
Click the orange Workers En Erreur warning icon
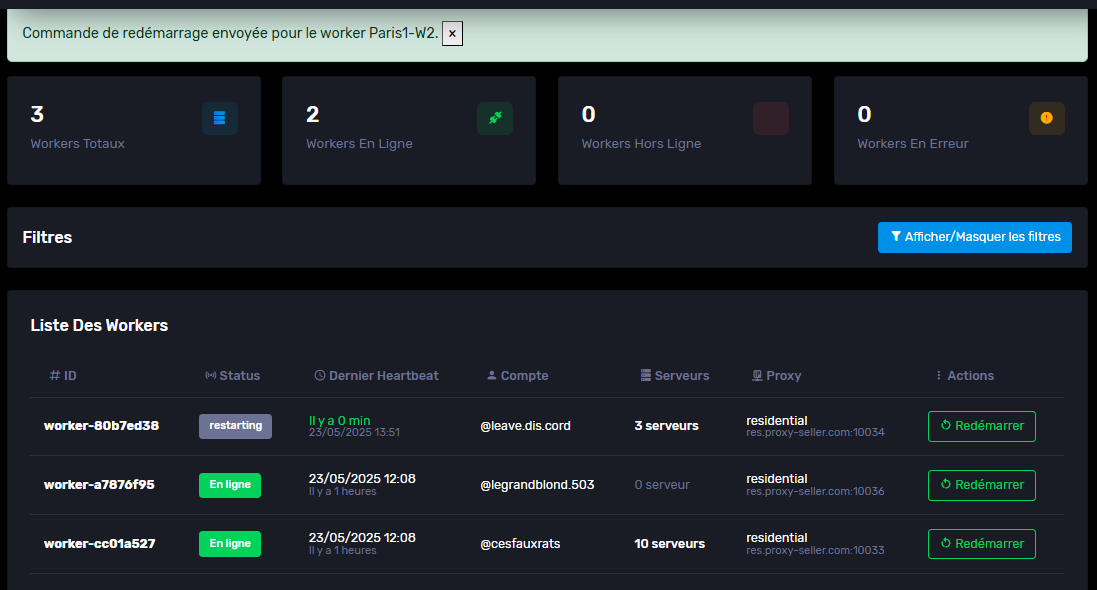[x=1046, y=118]
